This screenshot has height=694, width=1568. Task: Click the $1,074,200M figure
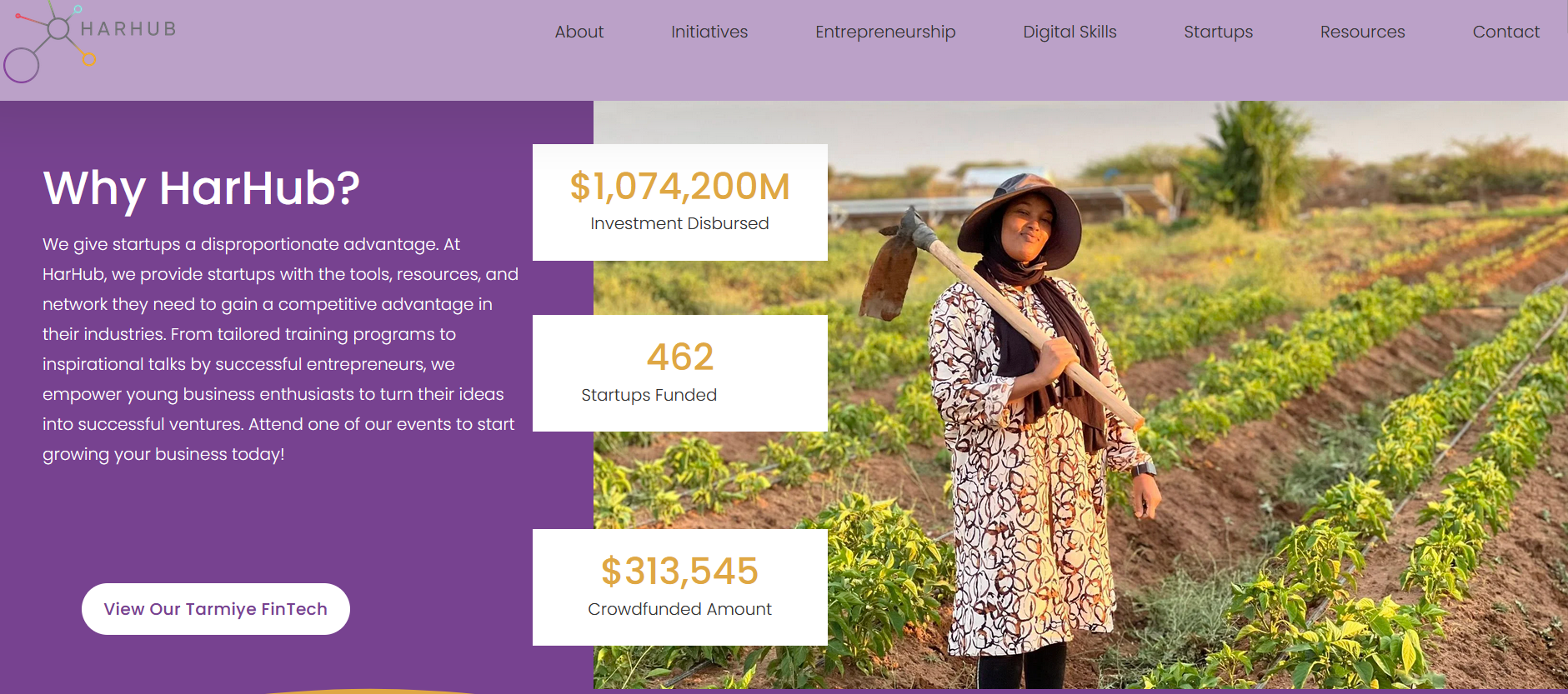[679, 187]
